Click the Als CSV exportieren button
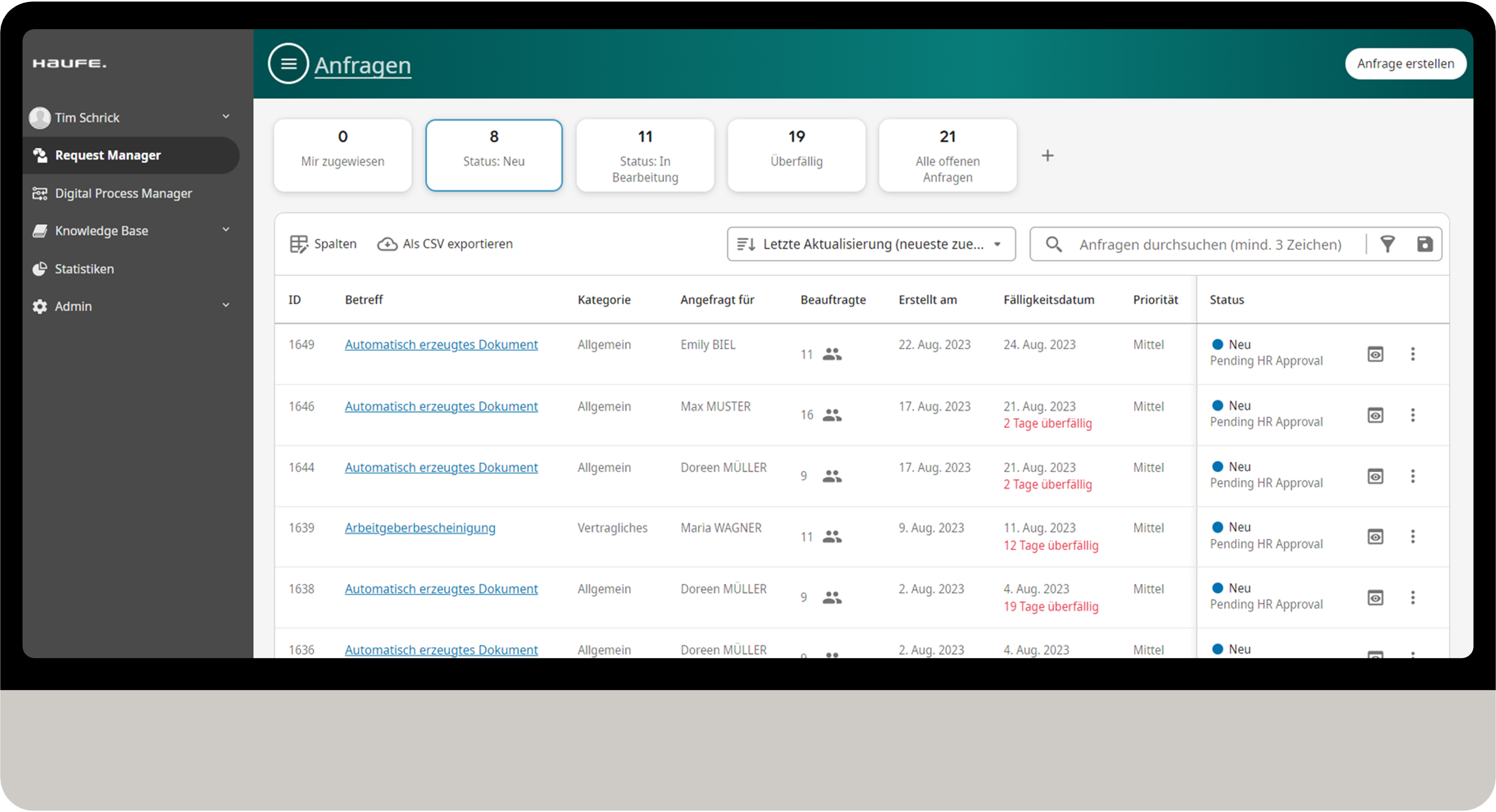Viewport: 1496px width, 812px height. tap(445, 244)
